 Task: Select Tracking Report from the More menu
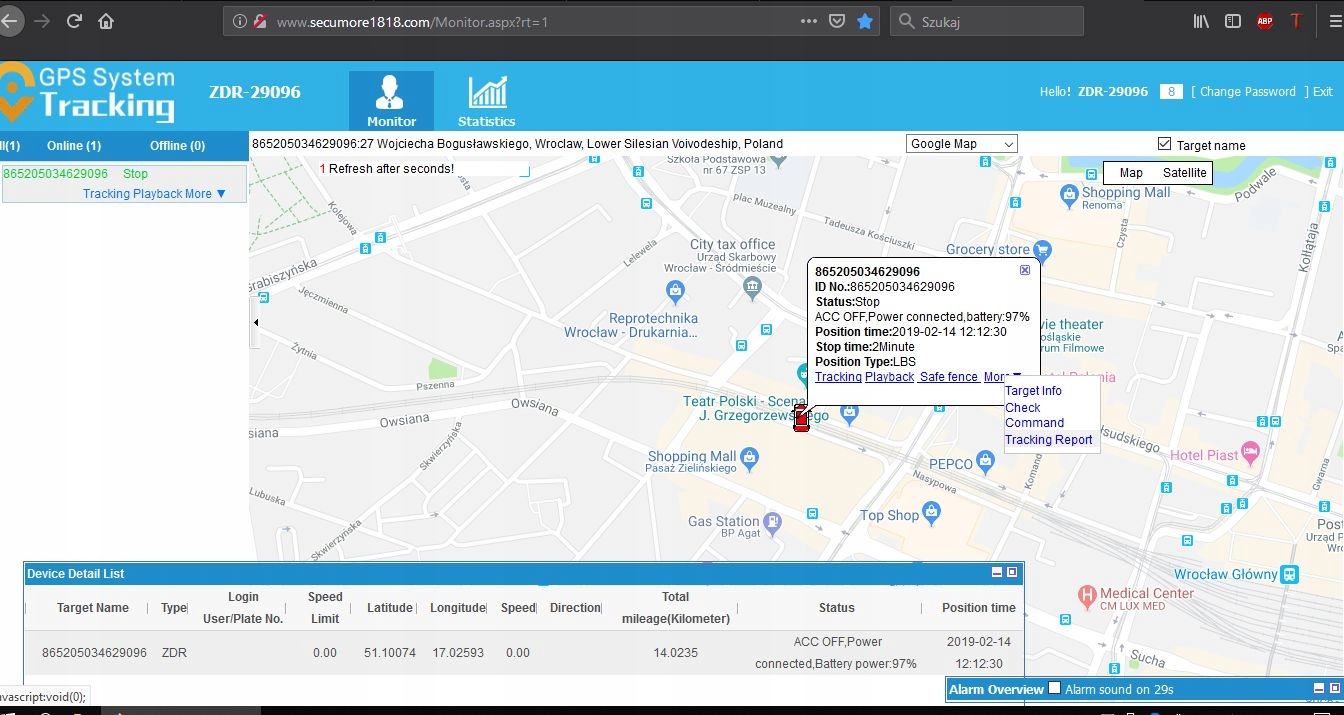[x=1048, y=440]
